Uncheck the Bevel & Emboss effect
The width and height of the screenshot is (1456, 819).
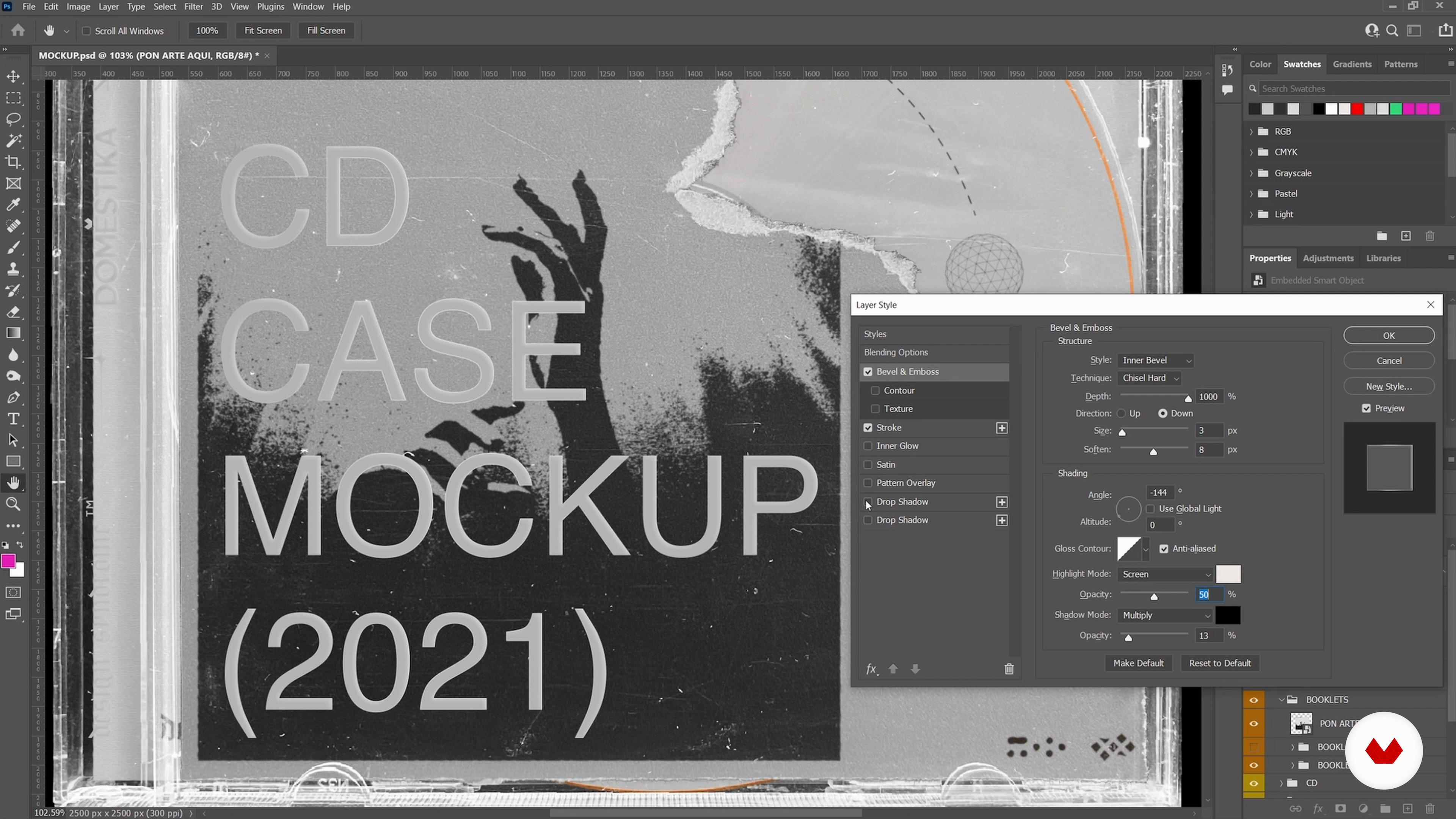(x=868, y=372)
